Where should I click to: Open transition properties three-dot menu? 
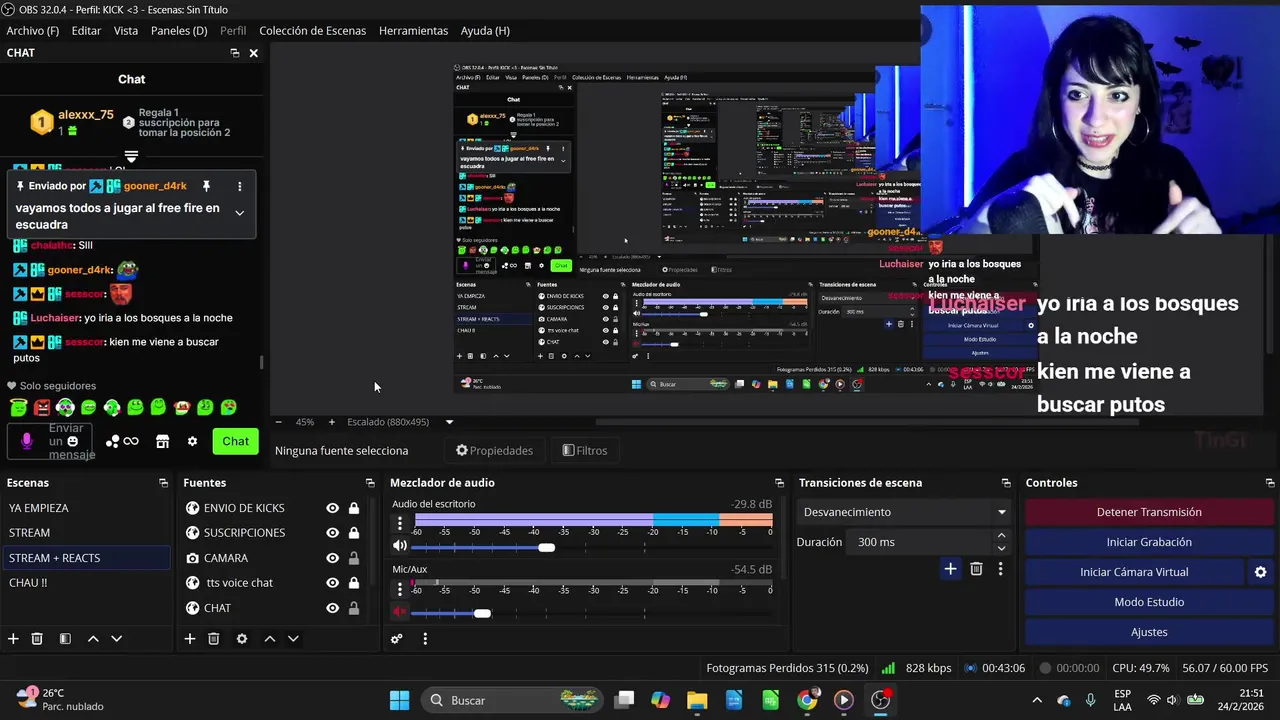pos(1000,569)
